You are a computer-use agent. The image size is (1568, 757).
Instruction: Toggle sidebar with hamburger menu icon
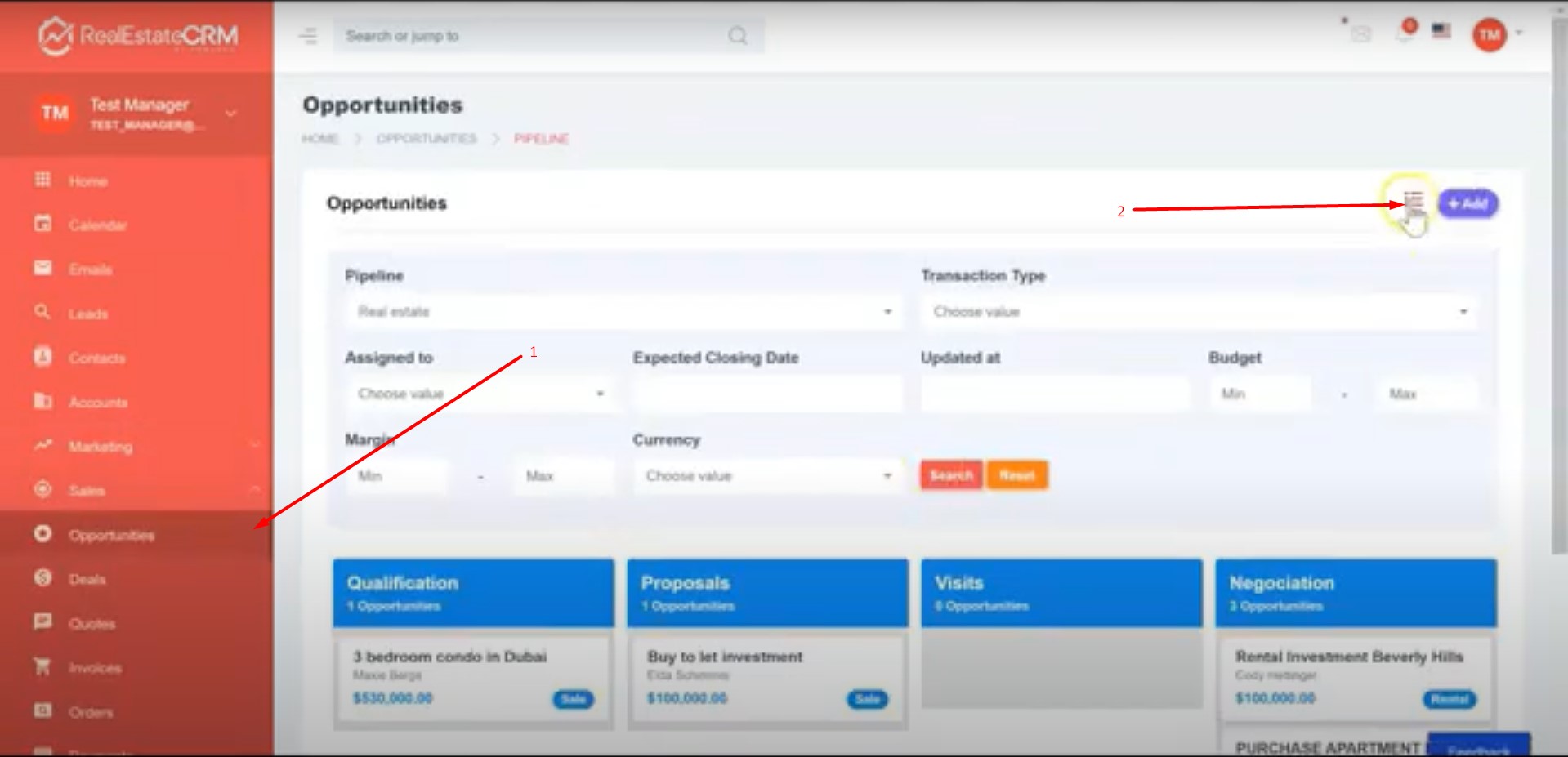[308, 36]
